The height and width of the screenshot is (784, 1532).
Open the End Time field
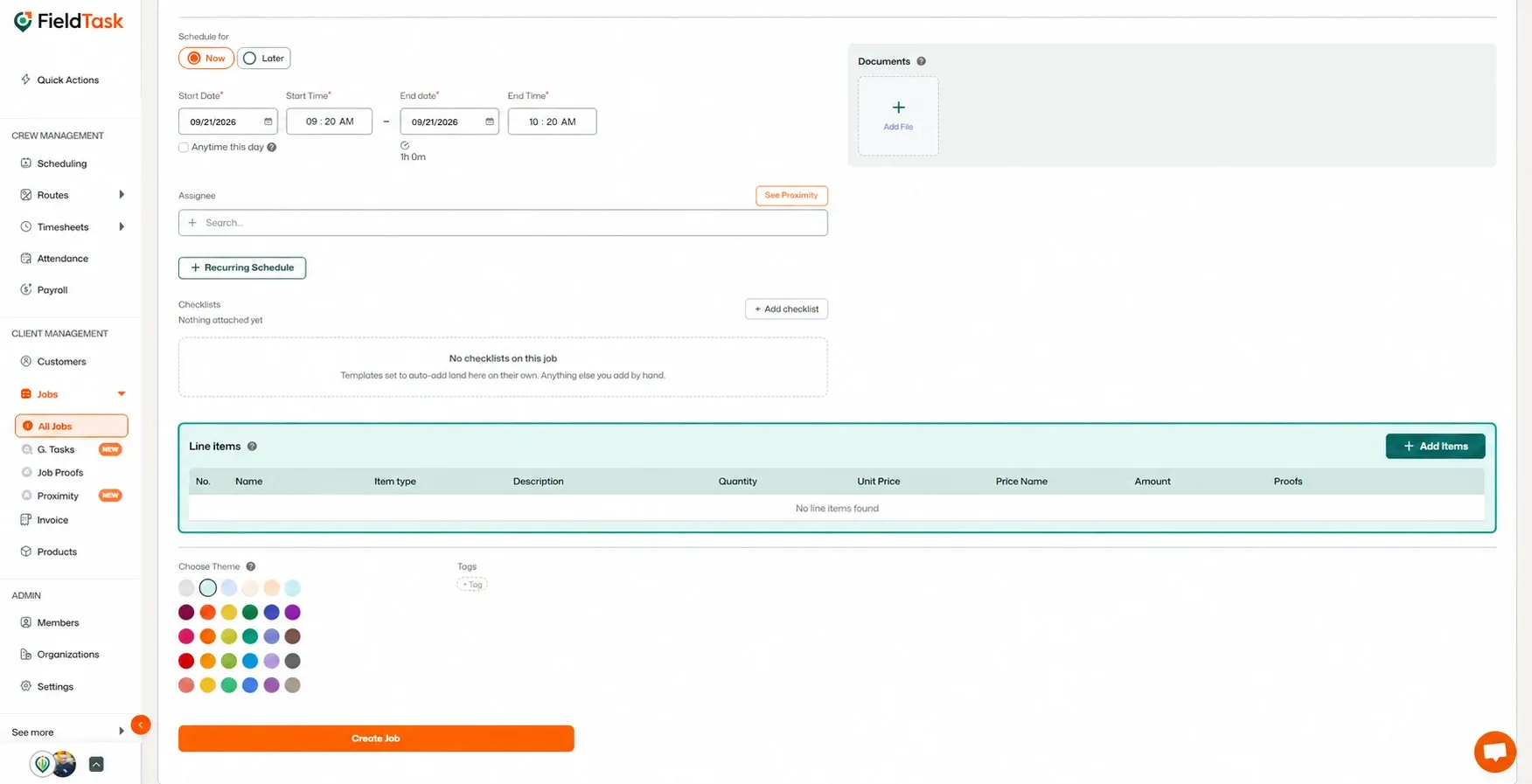(x=552, y=121)
